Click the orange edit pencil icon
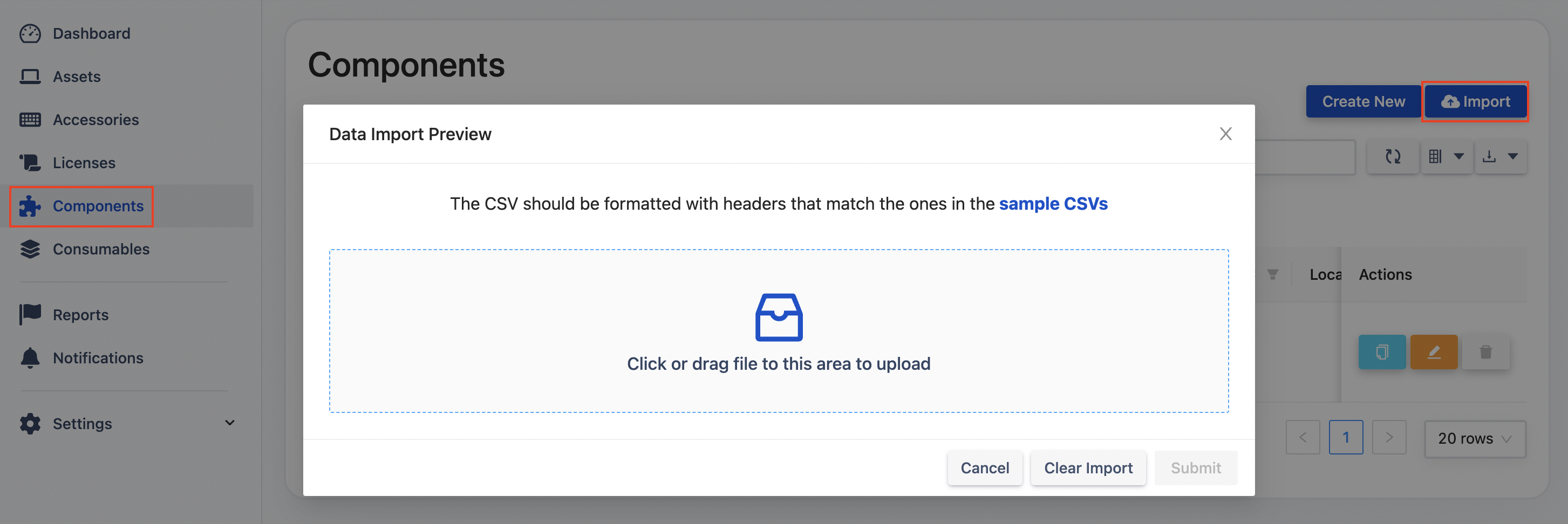The width and height of the screenshot is (1568, 524). click(1434, 352)
